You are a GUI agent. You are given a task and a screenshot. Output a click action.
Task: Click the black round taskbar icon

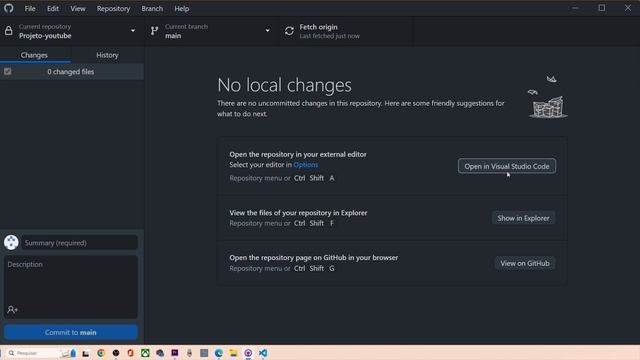pos(116,353)
